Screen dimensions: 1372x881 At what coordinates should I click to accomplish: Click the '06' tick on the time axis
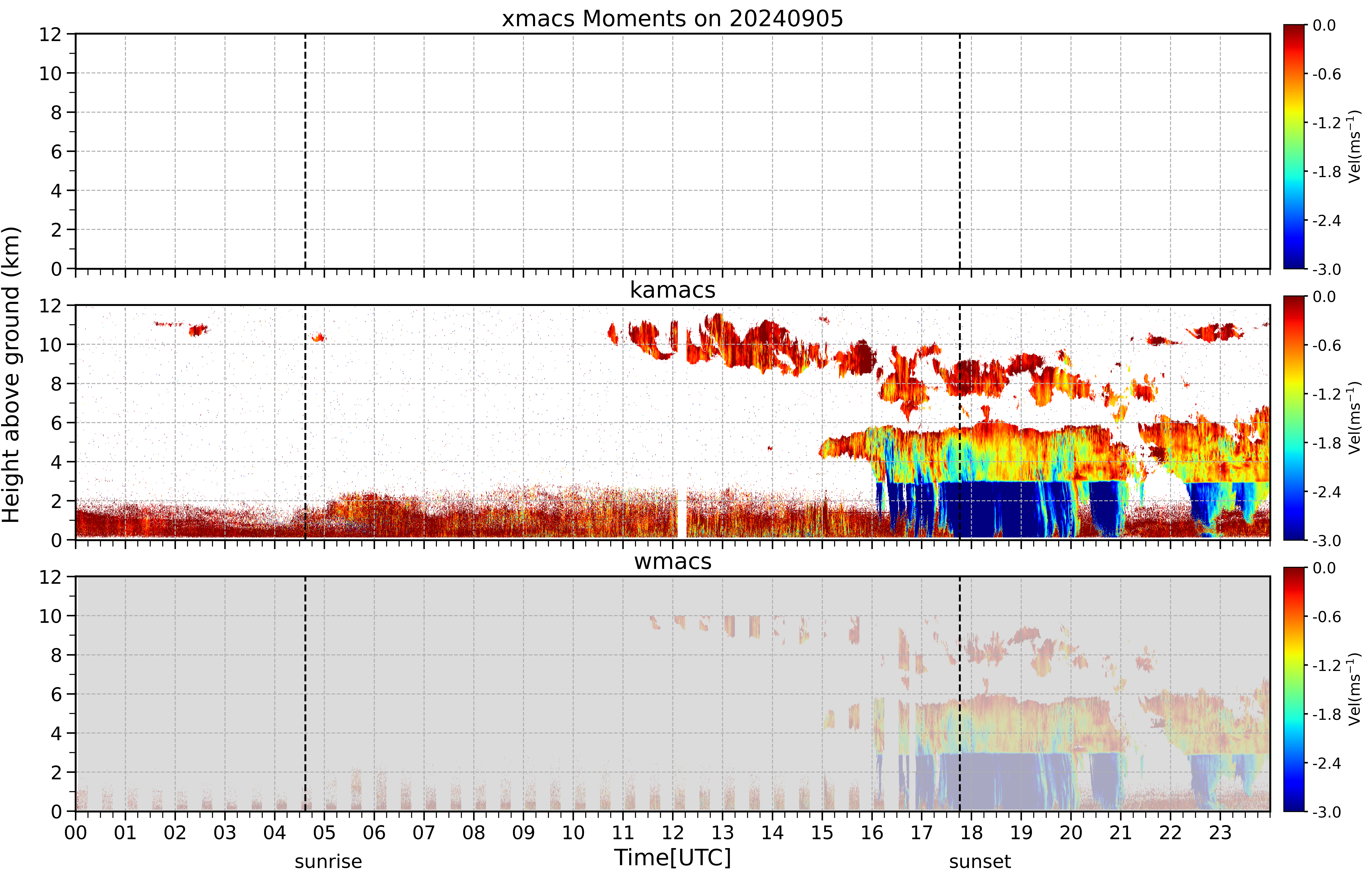(x=374, y=833)
